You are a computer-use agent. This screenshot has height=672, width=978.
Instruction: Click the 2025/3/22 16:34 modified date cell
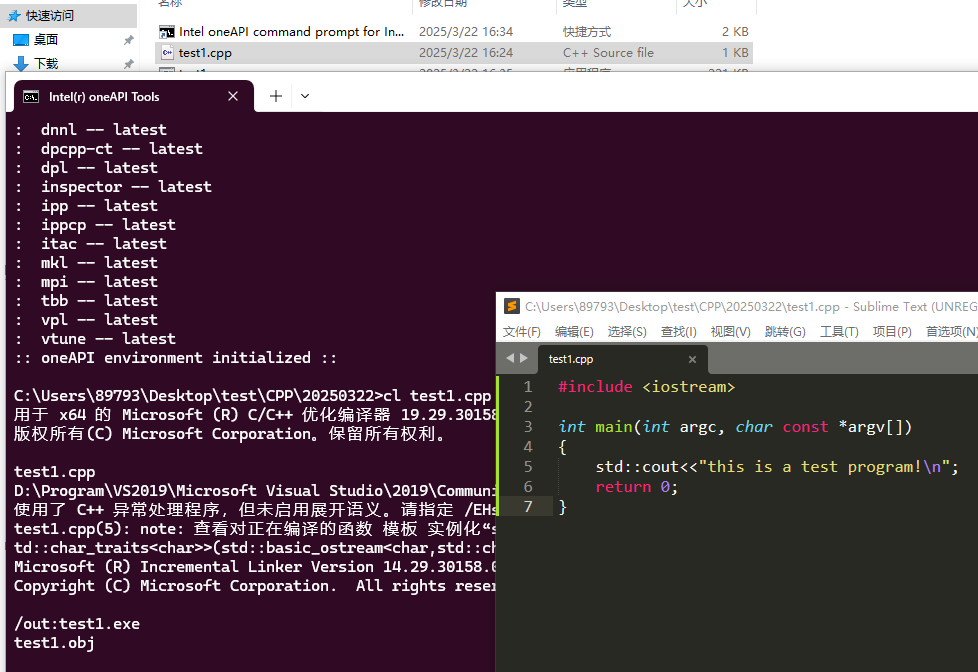(466, 32)
